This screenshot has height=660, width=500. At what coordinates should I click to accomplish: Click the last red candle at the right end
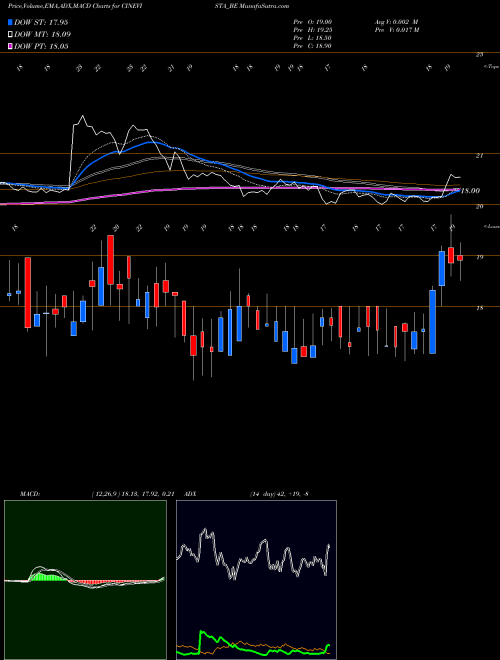click(460, 258)
